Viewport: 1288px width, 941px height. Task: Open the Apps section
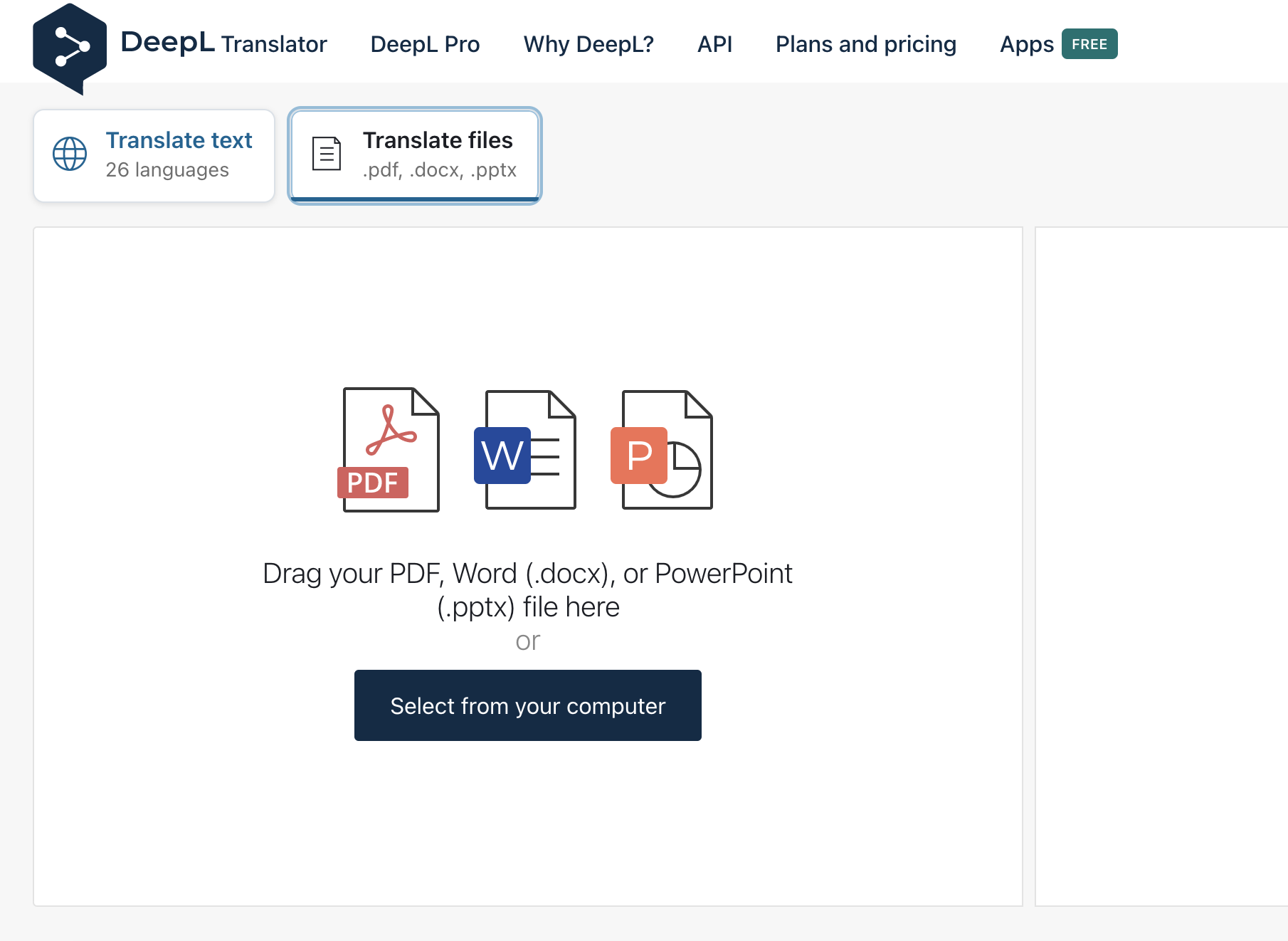1026,44
